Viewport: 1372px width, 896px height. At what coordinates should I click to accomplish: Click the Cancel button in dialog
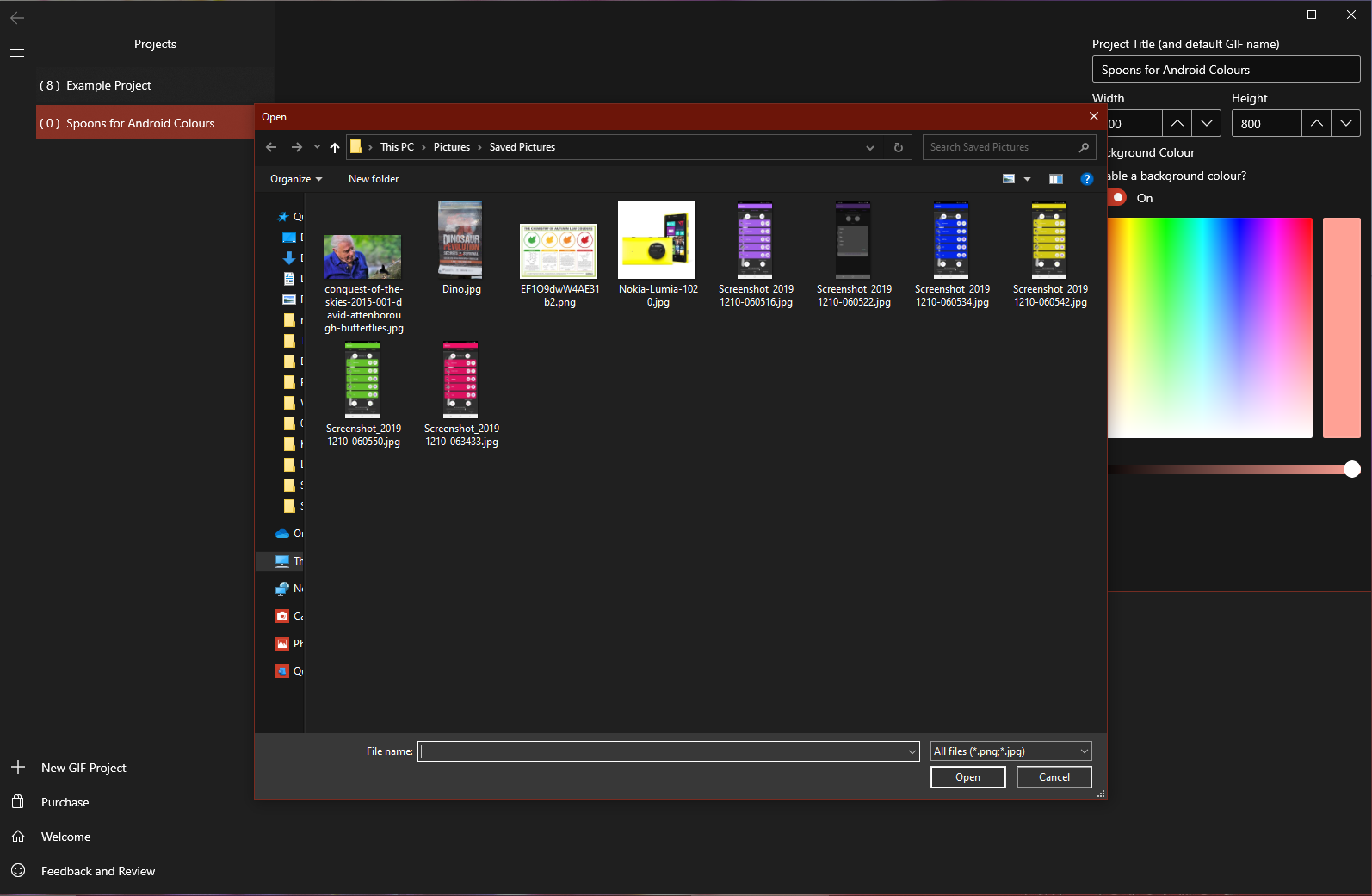[1054, 777]
